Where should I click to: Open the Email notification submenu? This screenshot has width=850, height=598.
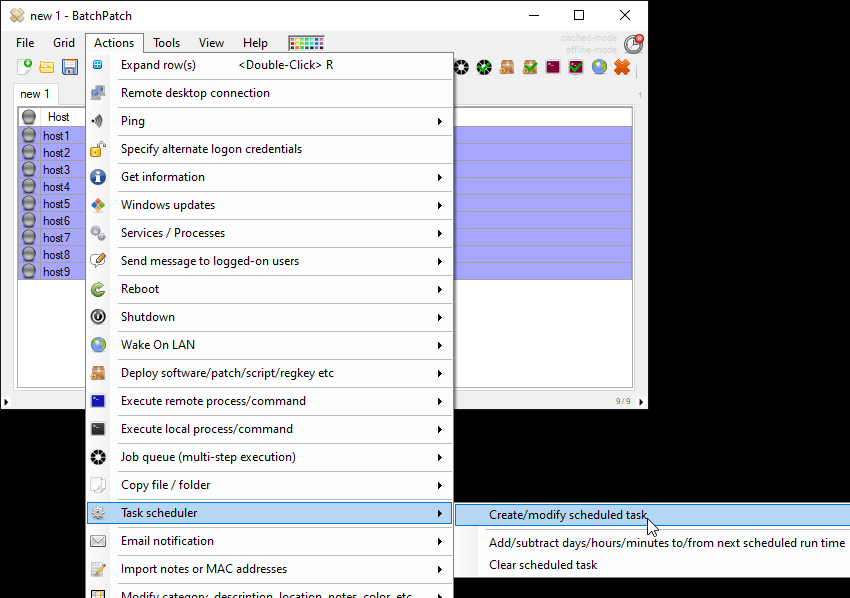pos(269,541)
